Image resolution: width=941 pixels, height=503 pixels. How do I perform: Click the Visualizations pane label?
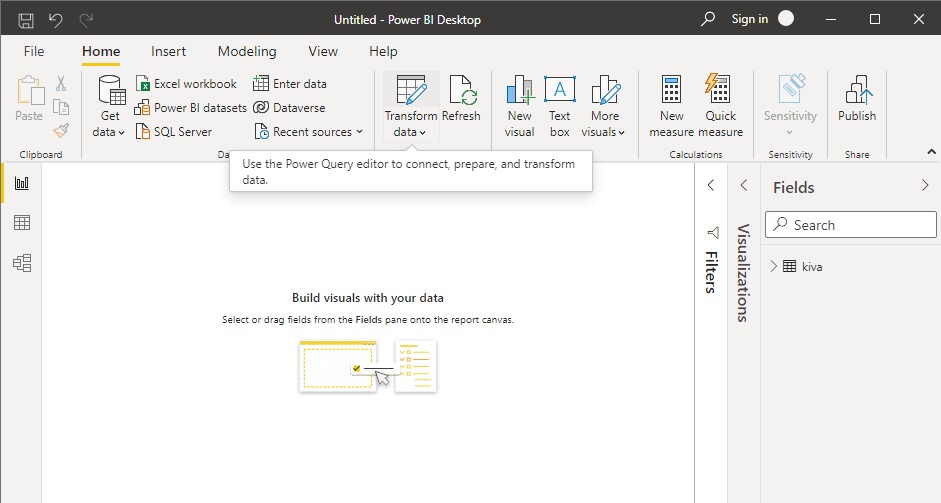(744, 273)
